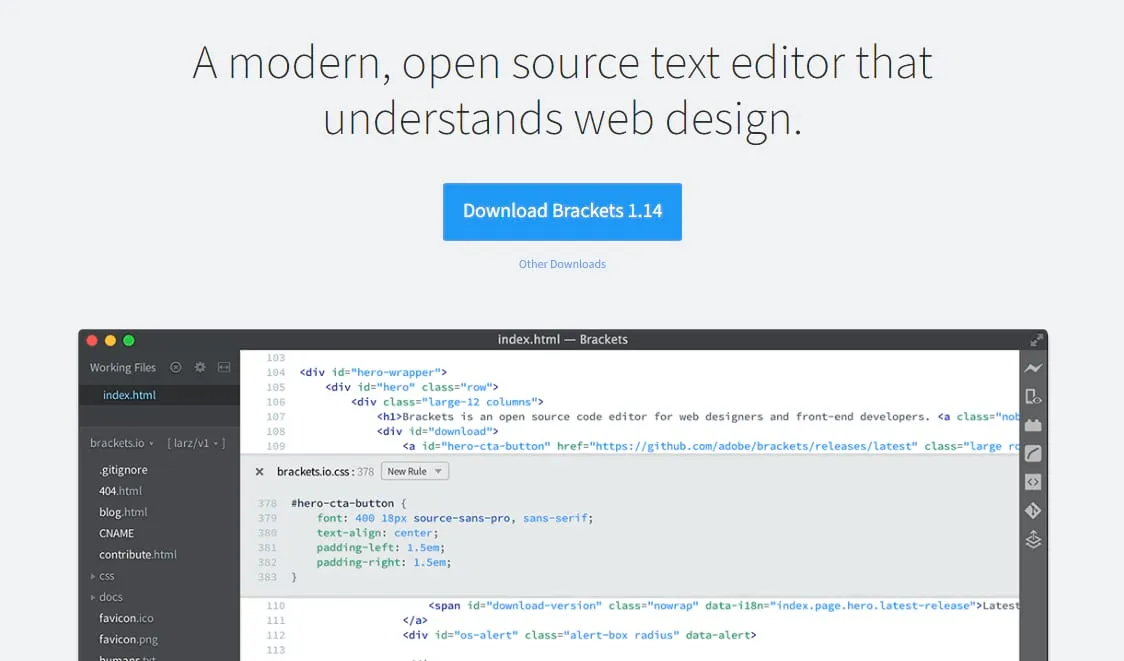Select index.html in Working Files
Screen dimensions: 1124x661
pyautogui.click(x=128, y=394)
